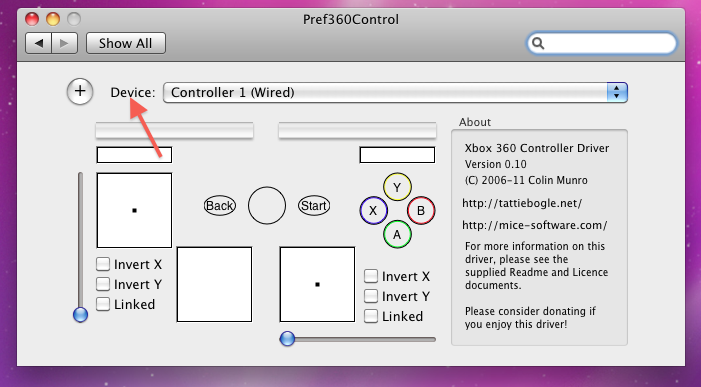This screenshot has height=387, width=701.
Task: Click the yellow Y button indicator
Action: [x=397, y=187]
